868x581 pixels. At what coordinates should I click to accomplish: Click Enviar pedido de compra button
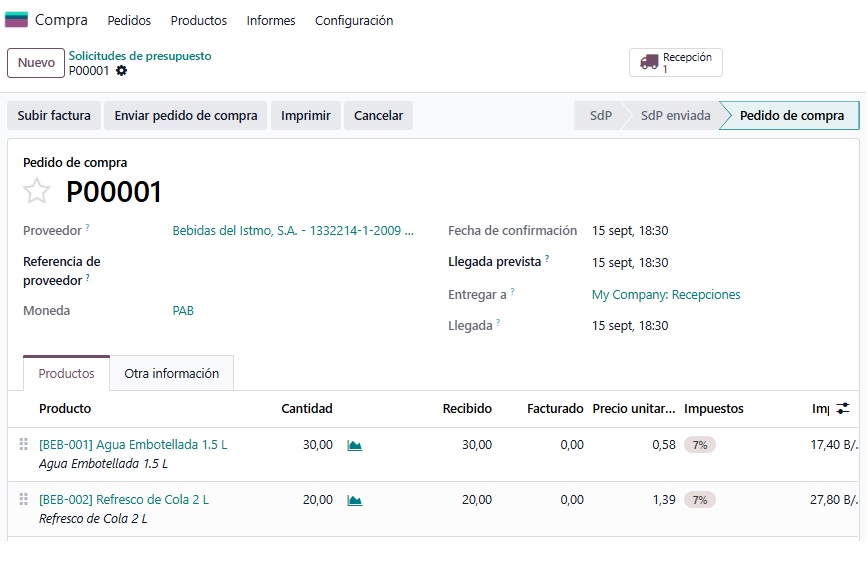pos(185,116)
